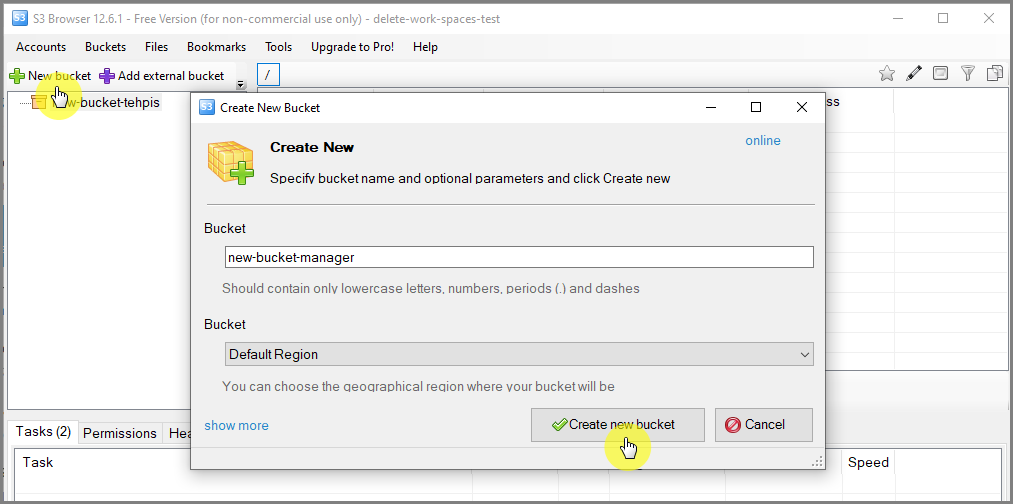
Task: Open Upgrade to Pro! menu
Action: pyautogui.click(x=352, y=47)
